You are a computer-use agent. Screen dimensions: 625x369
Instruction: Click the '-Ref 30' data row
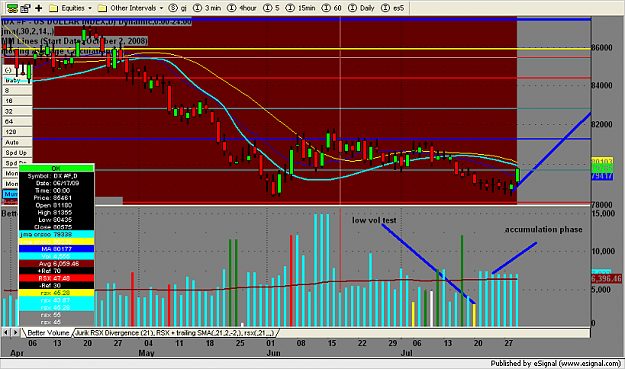pyautogui.click(x=56, y=285)
